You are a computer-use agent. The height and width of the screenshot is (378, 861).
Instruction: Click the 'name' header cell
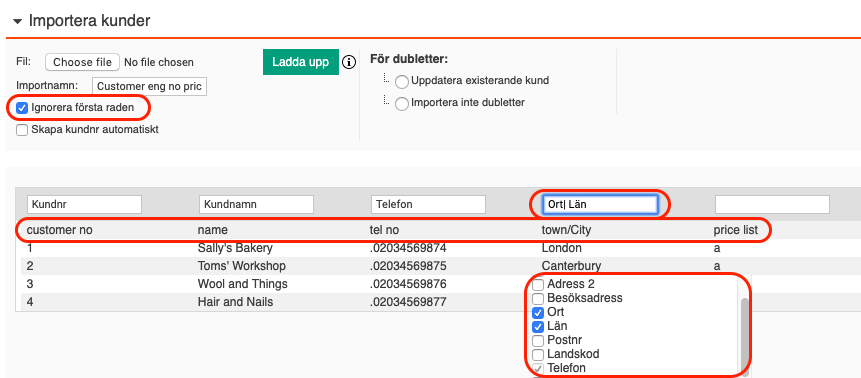click(x=213, y=230)
